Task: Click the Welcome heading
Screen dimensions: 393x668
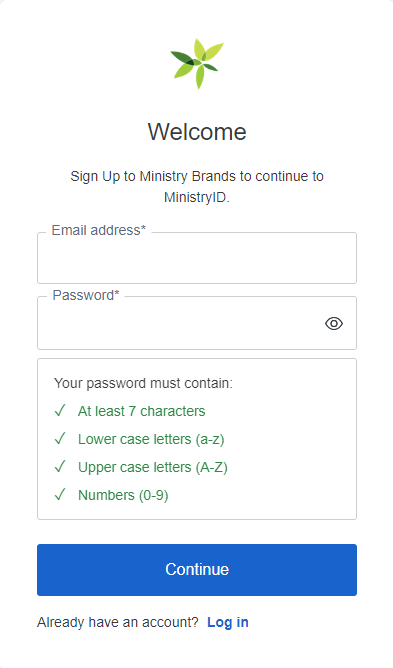Action: click(197, 132)
